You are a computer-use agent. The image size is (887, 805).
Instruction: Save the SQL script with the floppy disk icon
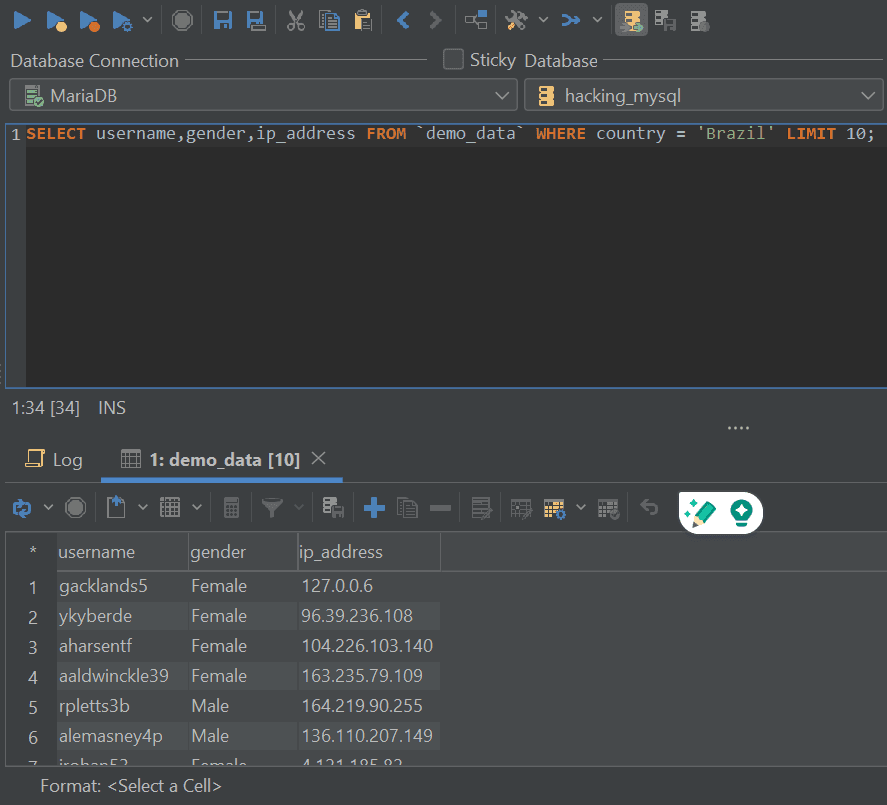(x=223, y=20)
